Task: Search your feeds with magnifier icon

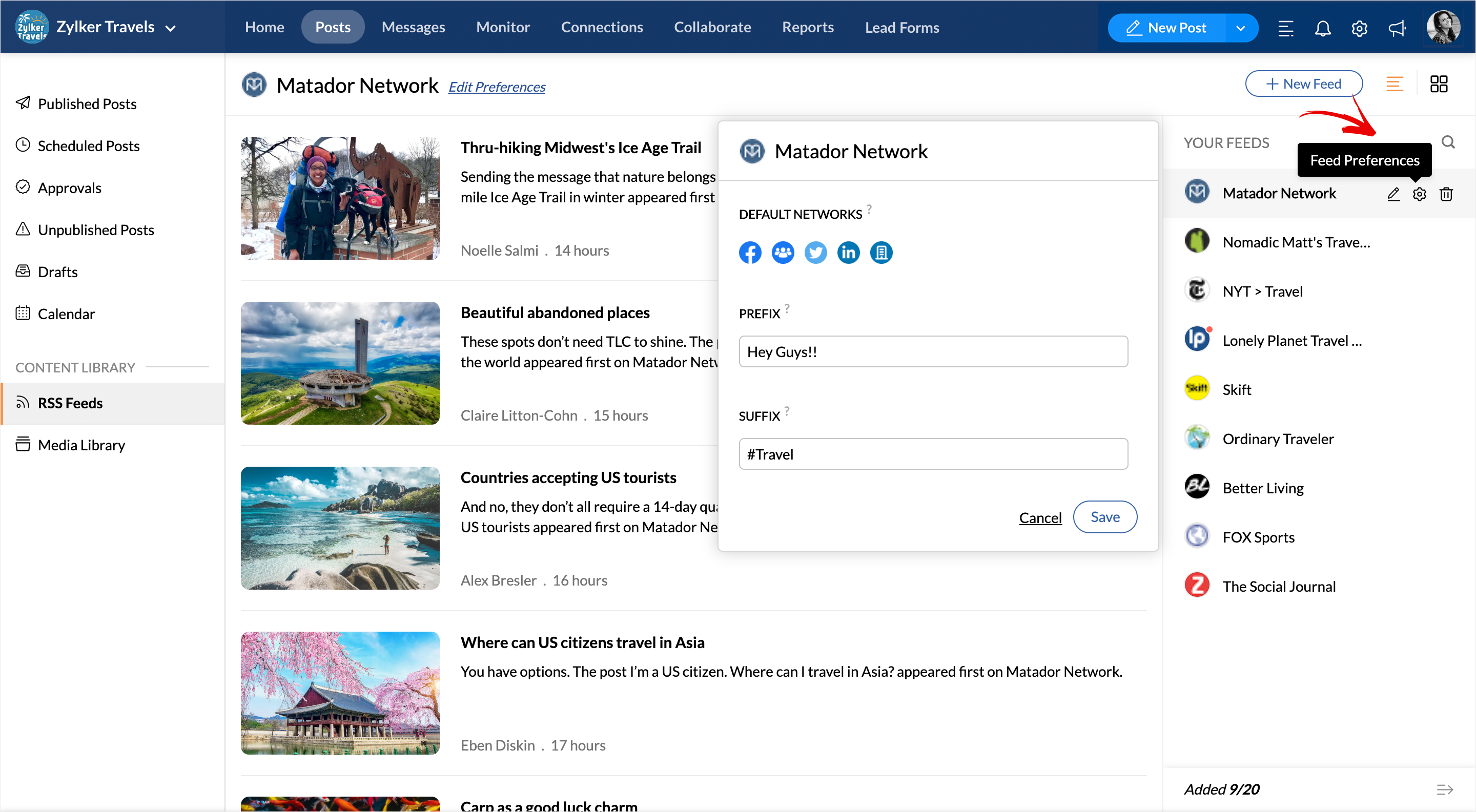Action: point(1448,142)
